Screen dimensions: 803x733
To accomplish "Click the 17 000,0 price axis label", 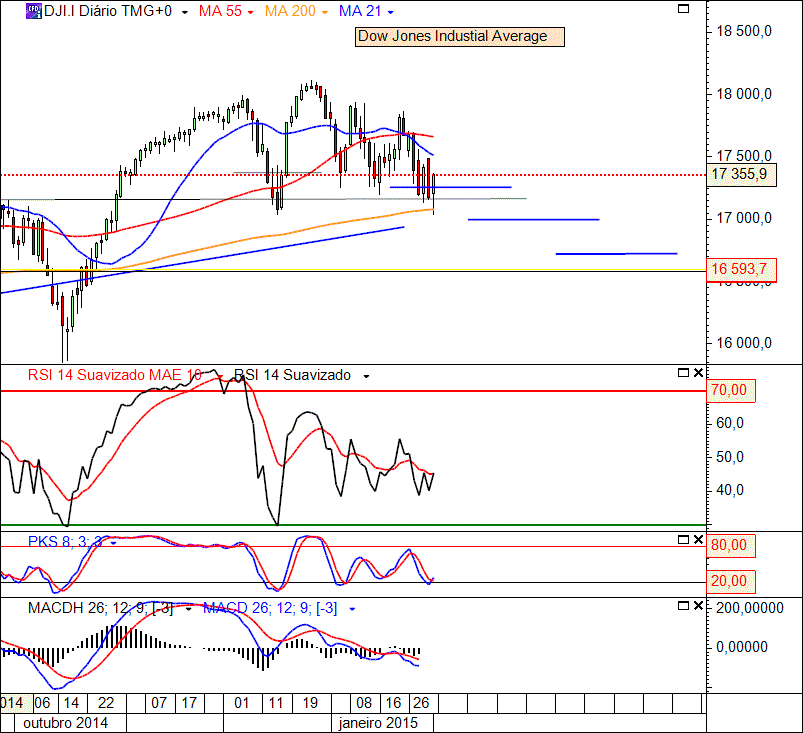I will pyautogui.click(x=744, y=219).
